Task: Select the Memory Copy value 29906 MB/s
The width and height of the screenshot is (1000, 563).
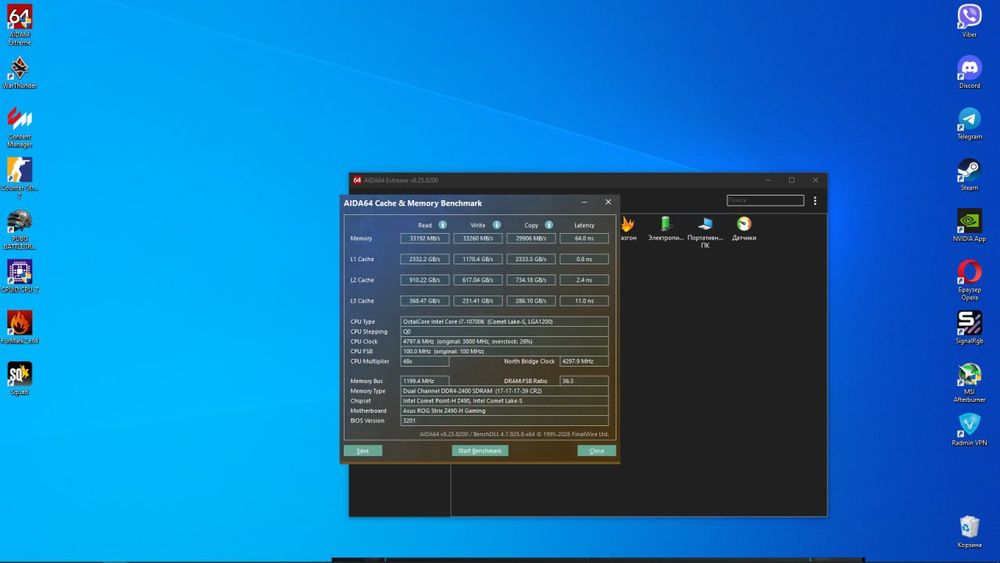Action: pos(531,238)
